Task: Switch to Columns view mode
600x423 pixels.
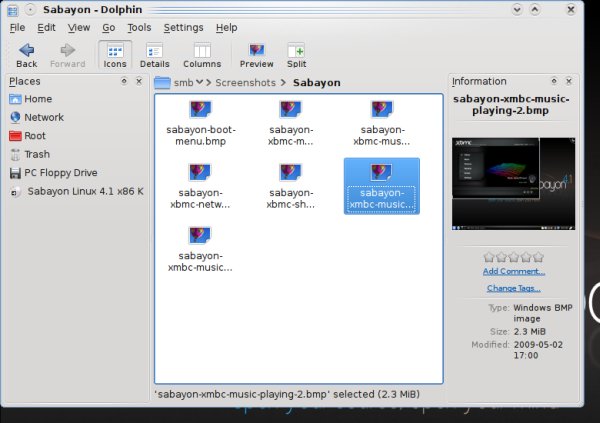Action: (202, 56)
